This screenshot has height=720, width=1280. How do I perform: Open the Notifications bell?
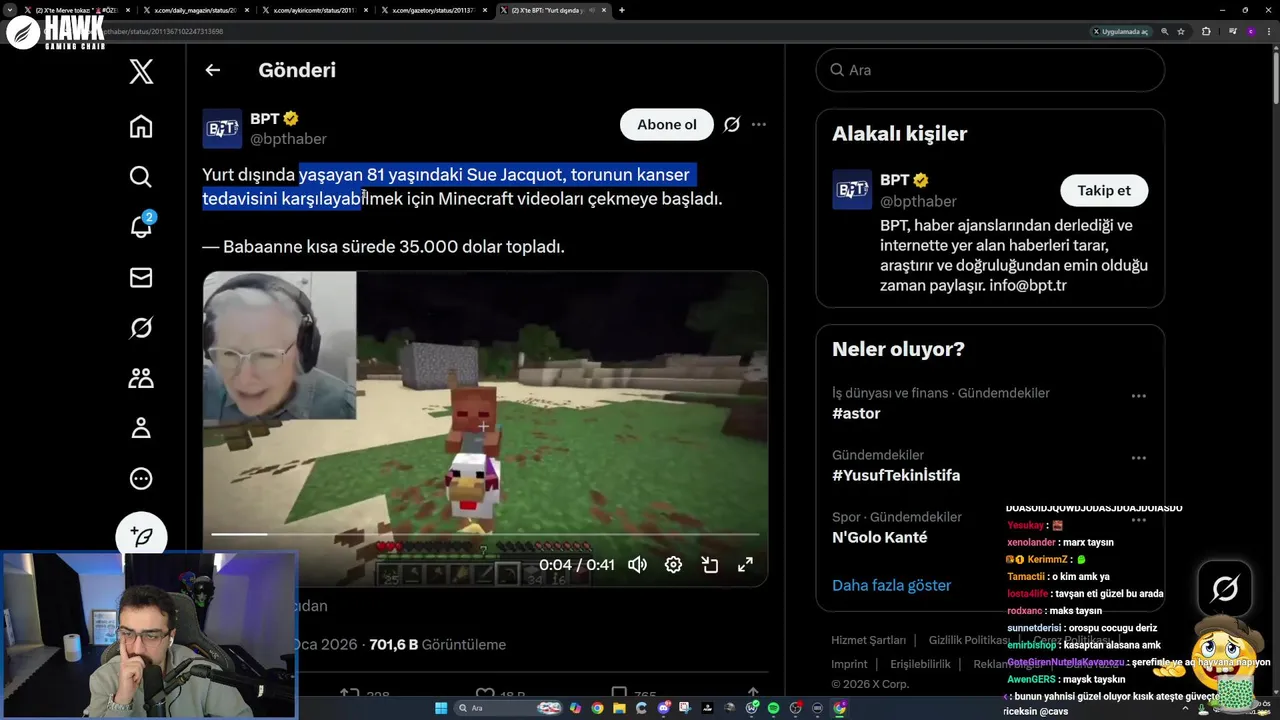141,226
